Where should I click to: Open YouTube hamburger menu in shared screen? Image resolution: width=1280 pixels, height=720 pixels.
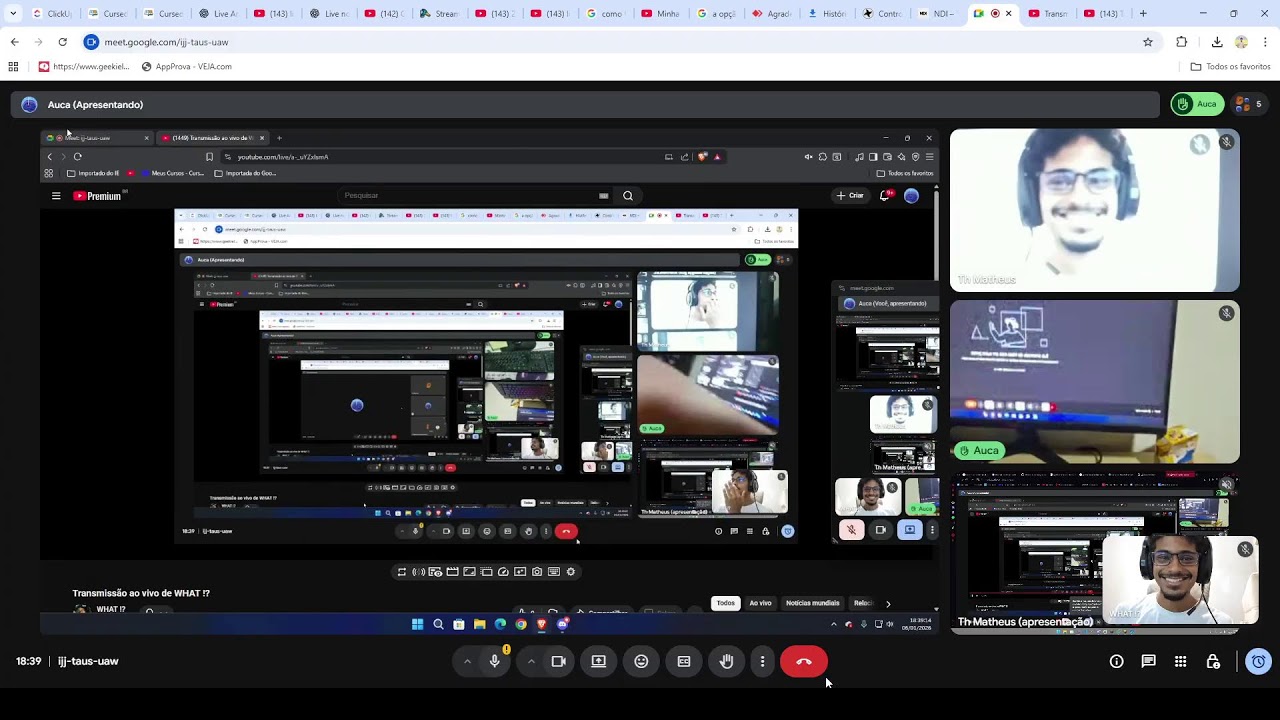[56, 196]
